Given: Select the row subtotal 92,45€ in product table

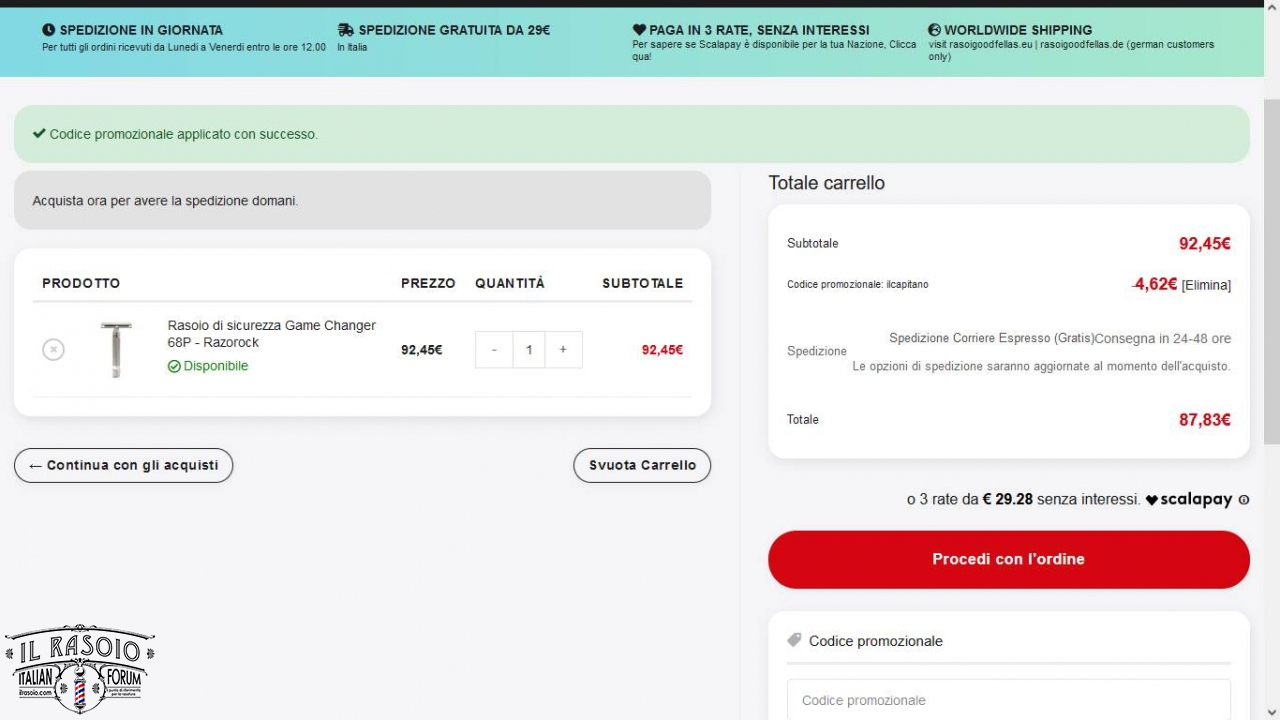Looking at the screenshot, I should pyautogui.click(x=662, y=350).
